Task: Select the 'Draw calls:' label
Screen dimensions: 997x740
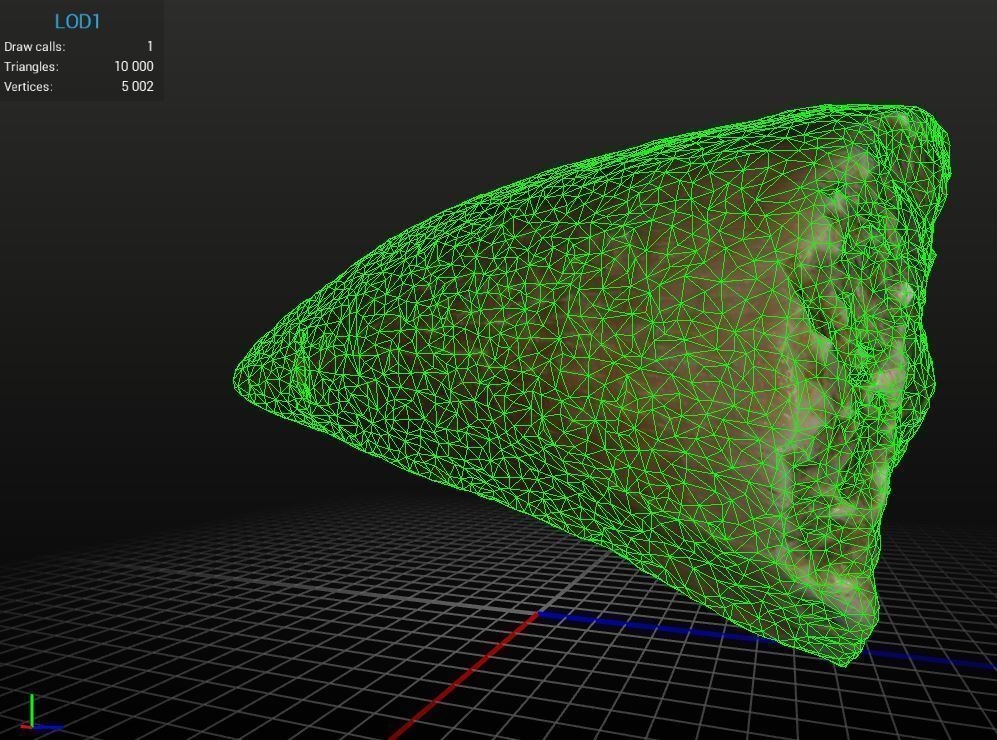Action: [34, 47]
